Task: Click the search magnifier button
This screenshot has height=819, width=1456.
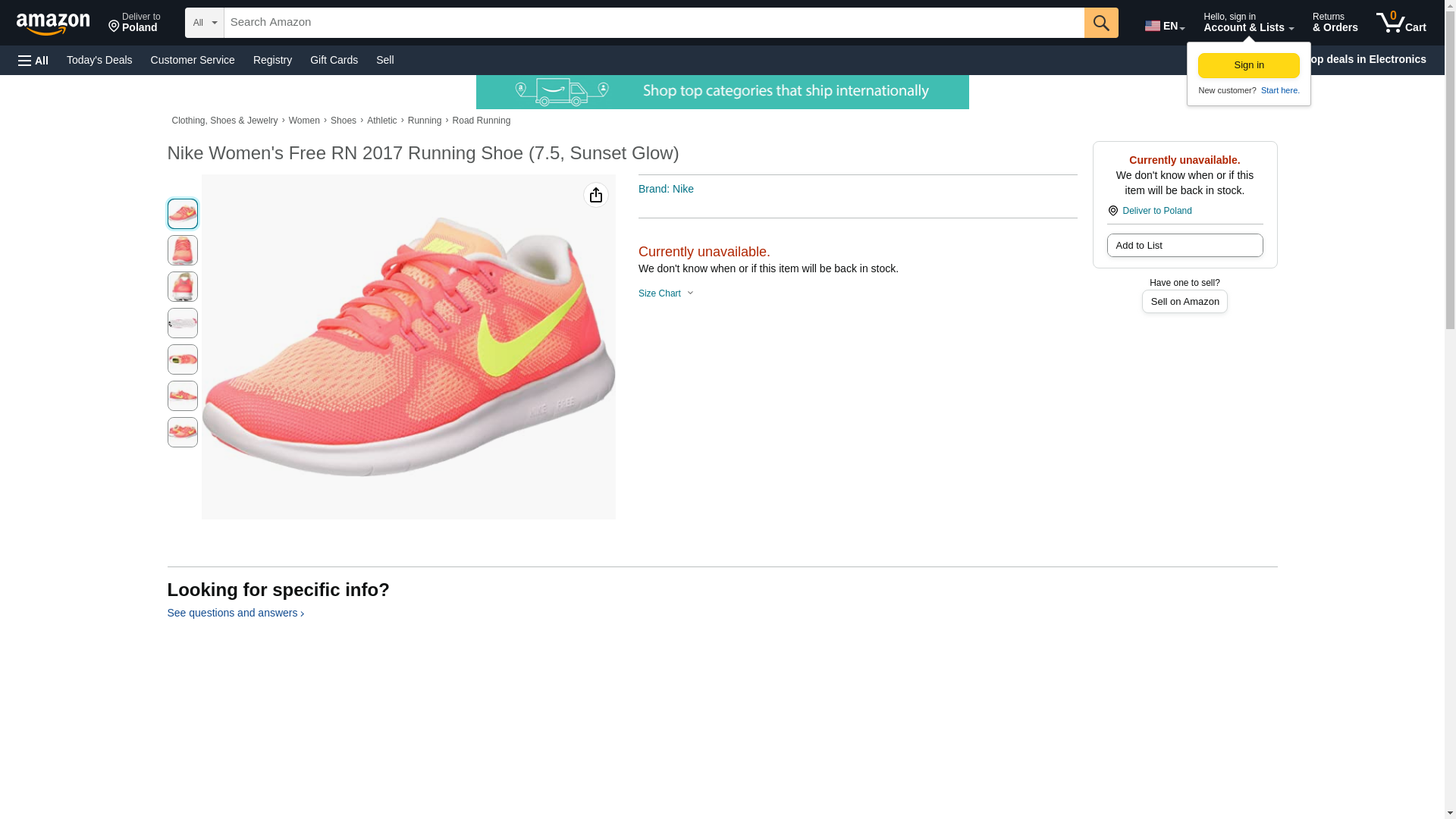Action: [x=1100, y=23]
